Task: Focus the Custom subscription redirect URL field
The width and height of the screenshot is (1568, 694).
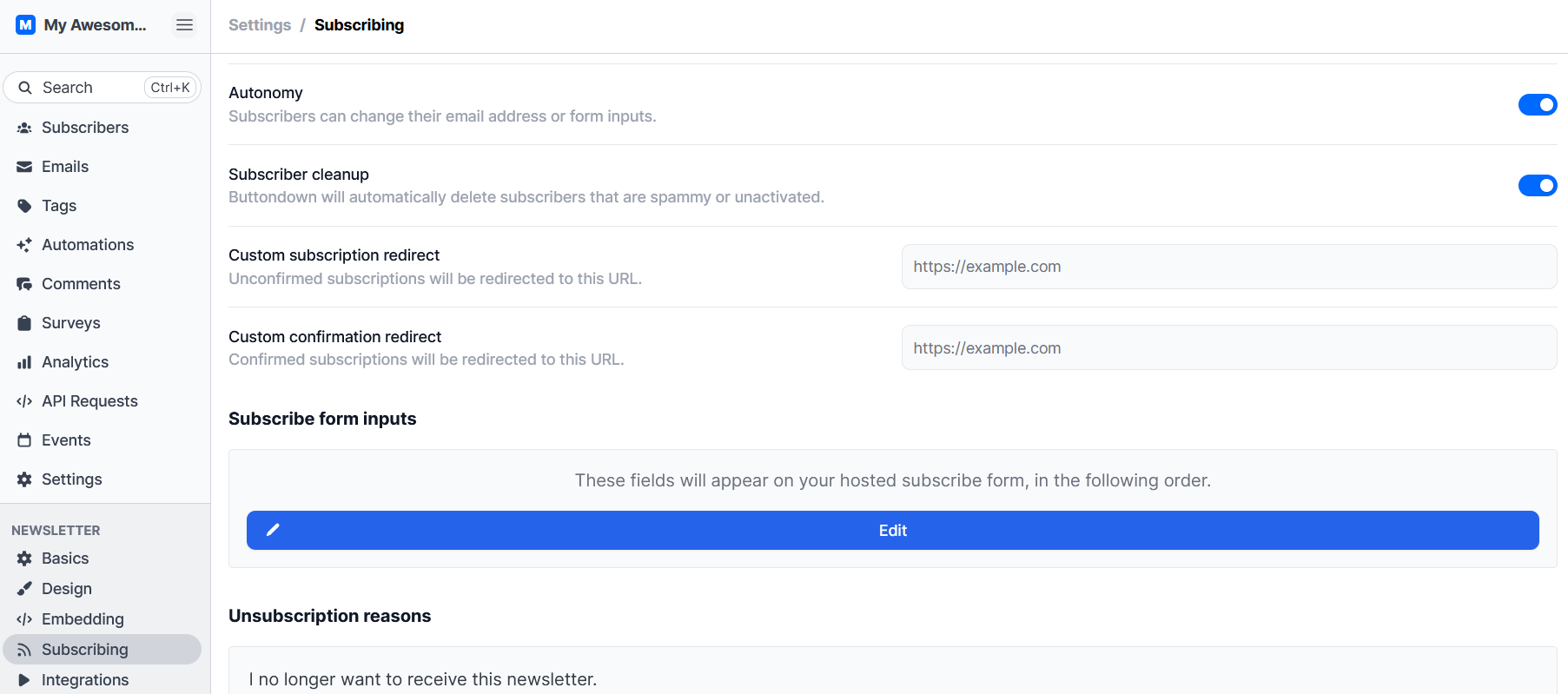Action: [1228, 267]
